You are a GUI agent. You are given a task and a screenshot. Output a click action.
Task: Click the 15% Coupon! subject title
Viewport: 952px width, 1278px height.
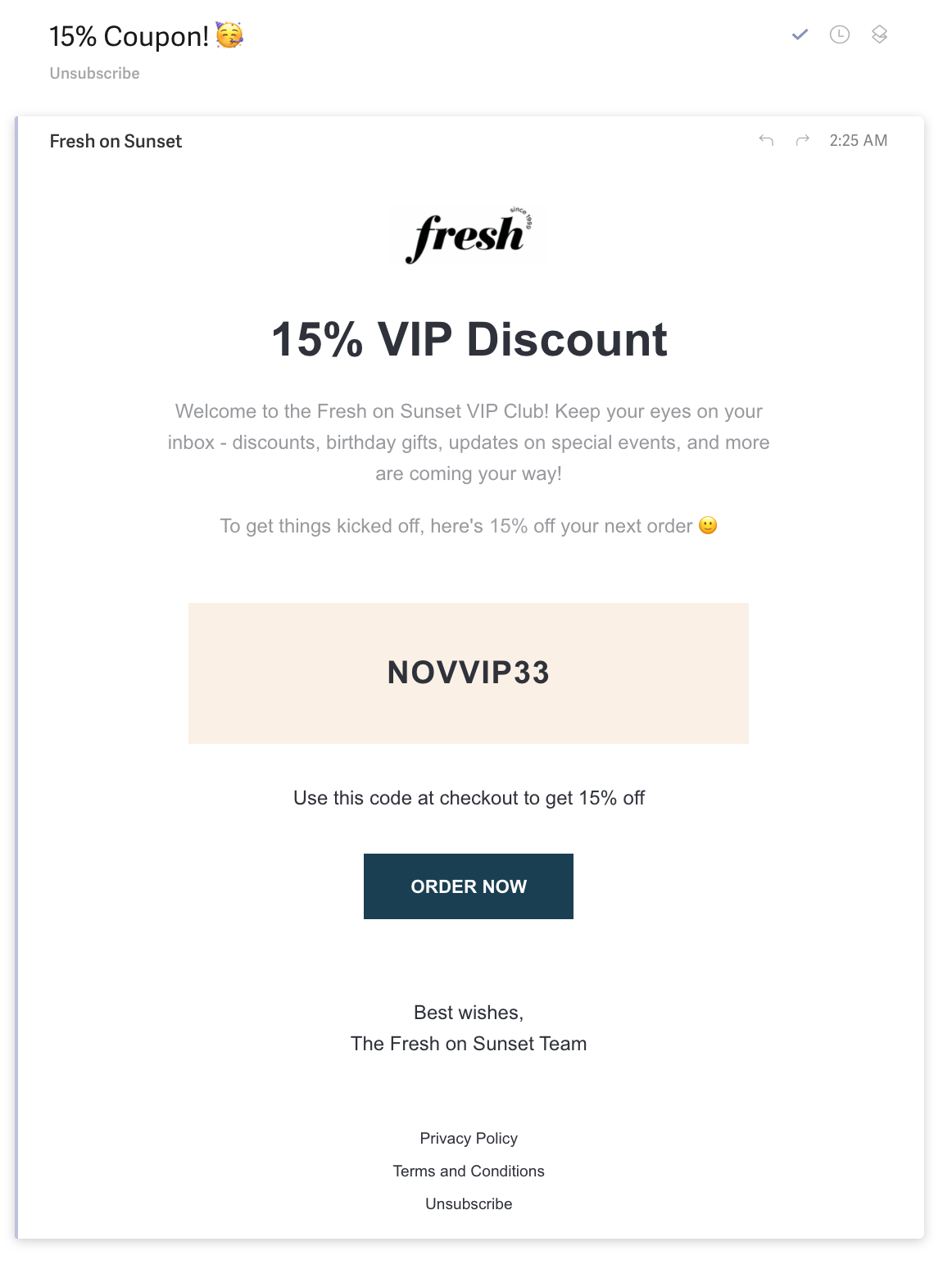[x=129, y=36]
